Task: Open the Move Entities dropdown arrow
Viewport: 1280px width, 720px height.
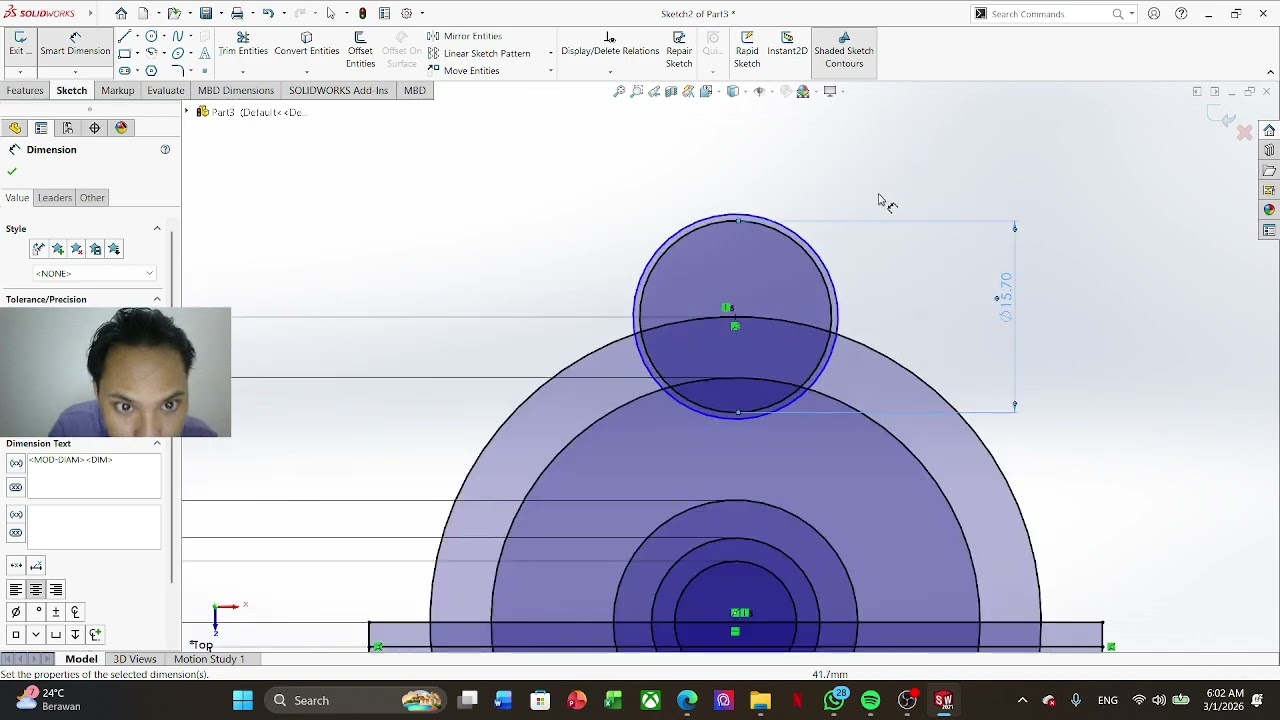Action: [x=551, y=71]
